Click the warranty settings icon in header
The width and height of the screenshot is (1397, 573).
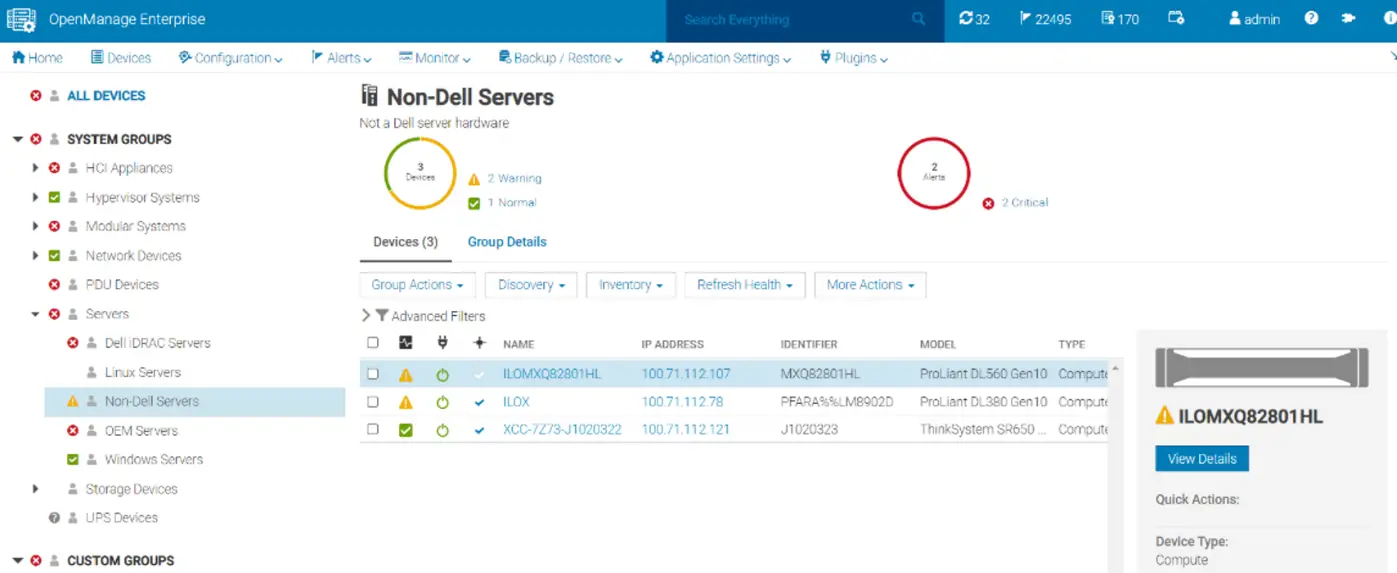[x=1176, y=19]
